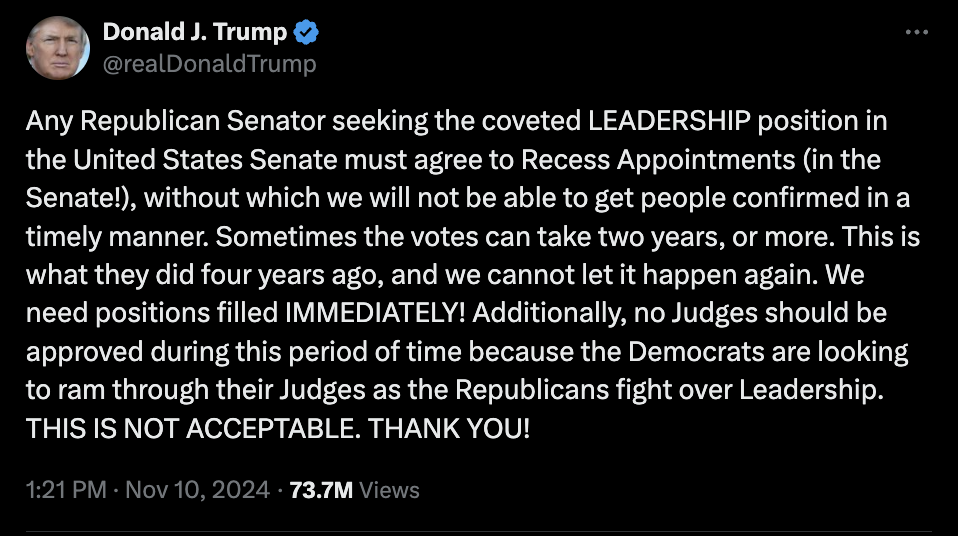
Task: Click the Views label
Action: pyautogui.click(x=389, y=490)
